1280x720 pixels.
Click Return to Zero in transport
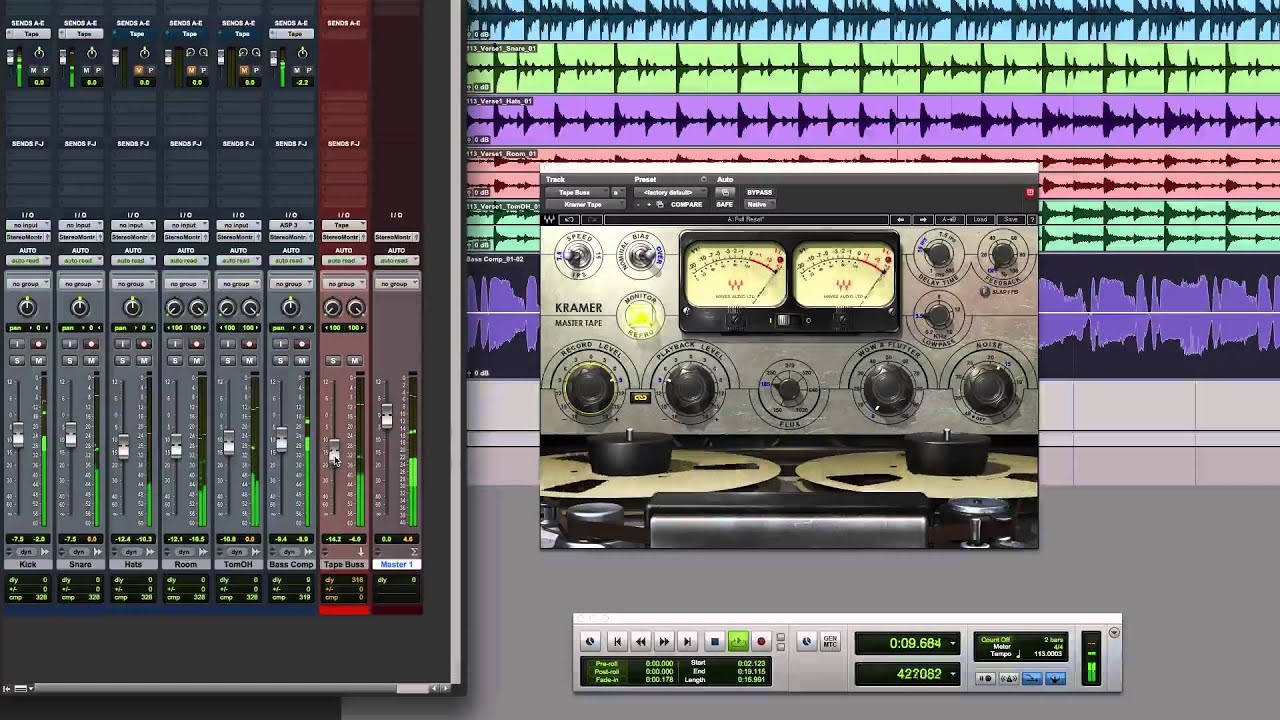617,641
